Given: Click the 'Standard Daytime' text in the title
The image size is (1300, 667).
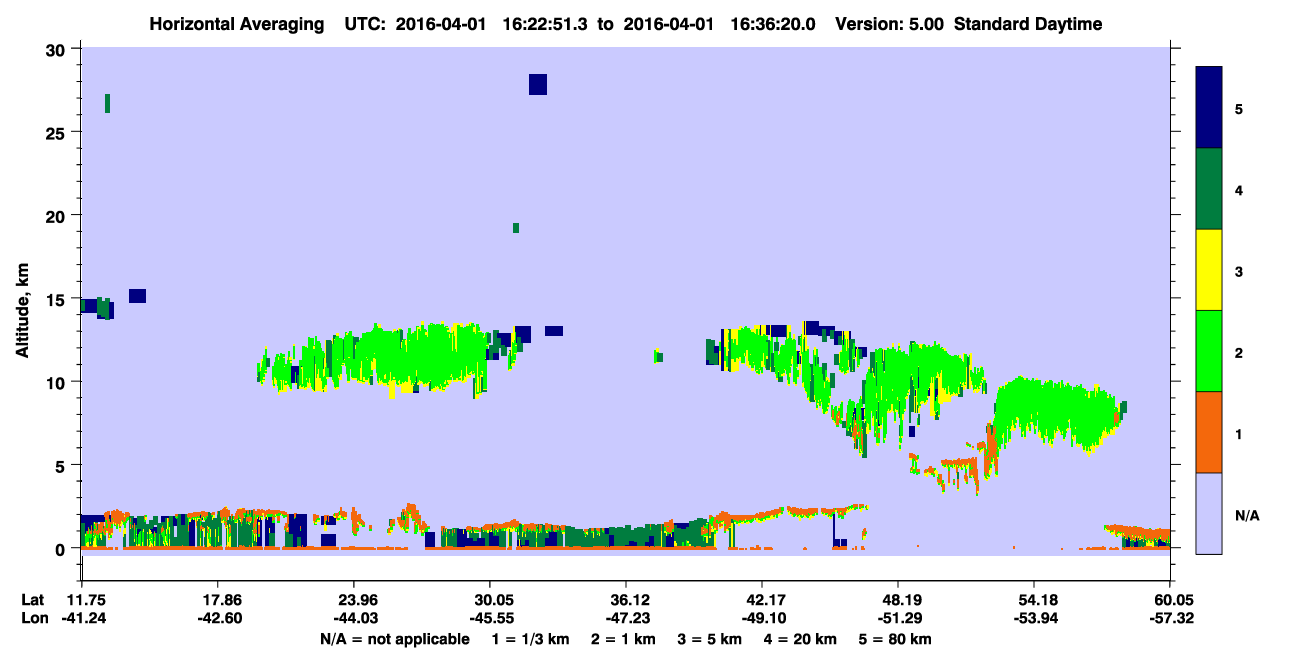Looking at the screenshot, I should coord(1028,24).
